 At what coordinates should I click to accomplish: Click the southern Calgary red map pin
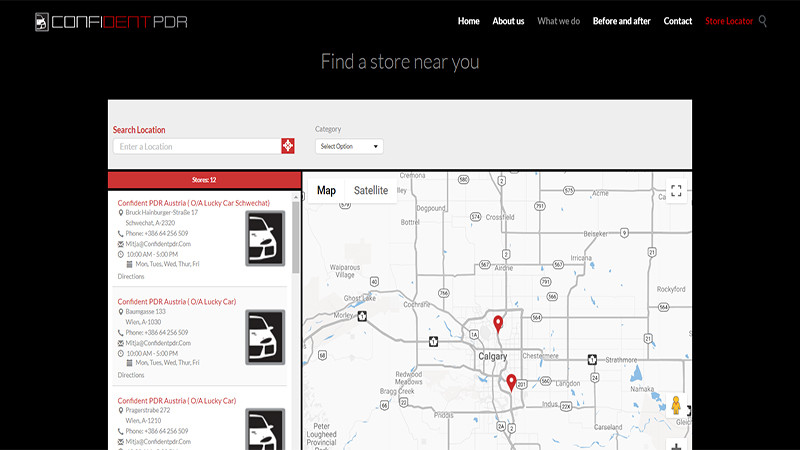point(511,382)
